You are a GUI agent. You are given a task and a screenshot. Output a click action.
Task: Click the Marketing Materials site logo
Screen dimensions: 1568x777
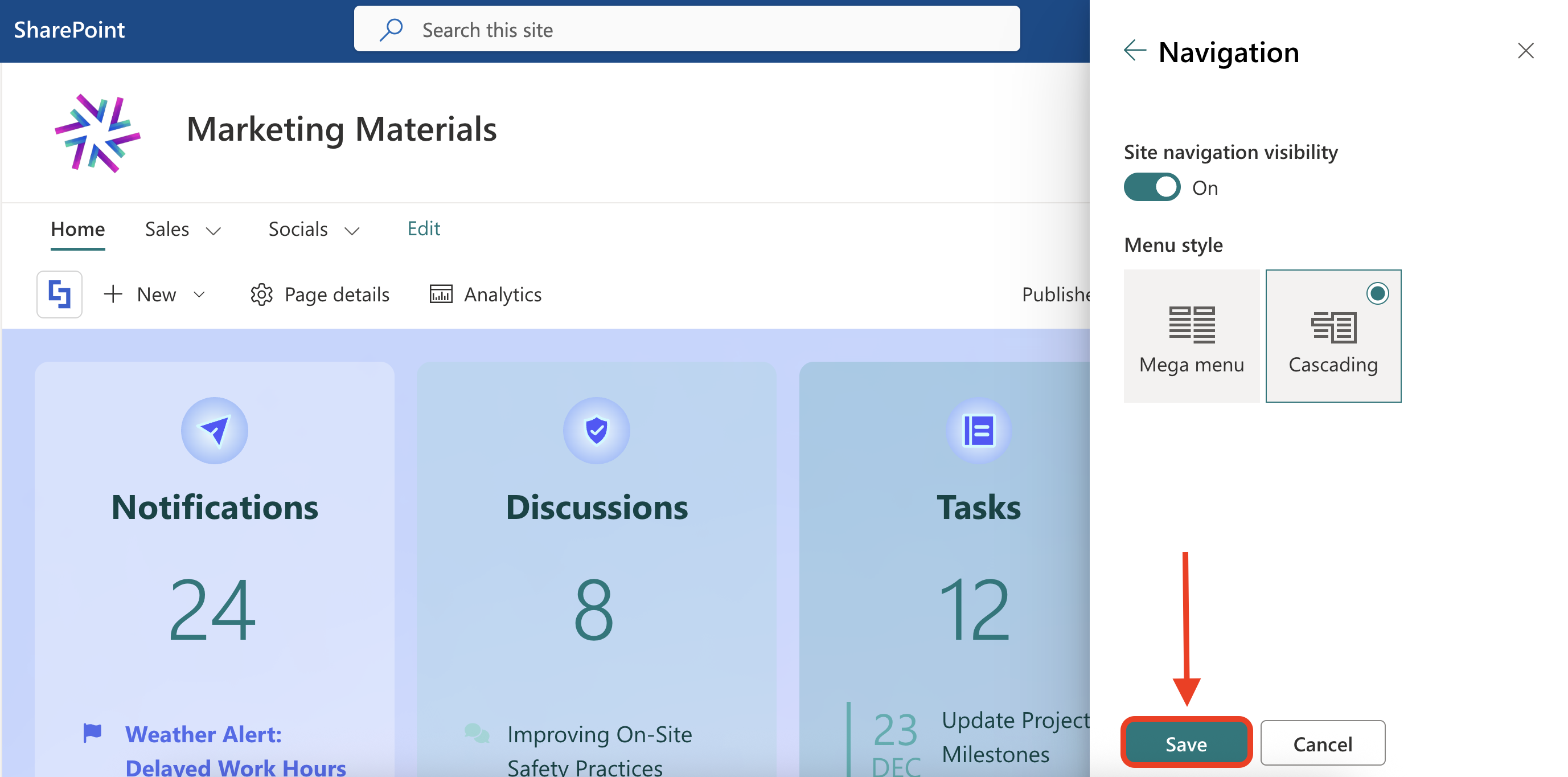point(97,133)
